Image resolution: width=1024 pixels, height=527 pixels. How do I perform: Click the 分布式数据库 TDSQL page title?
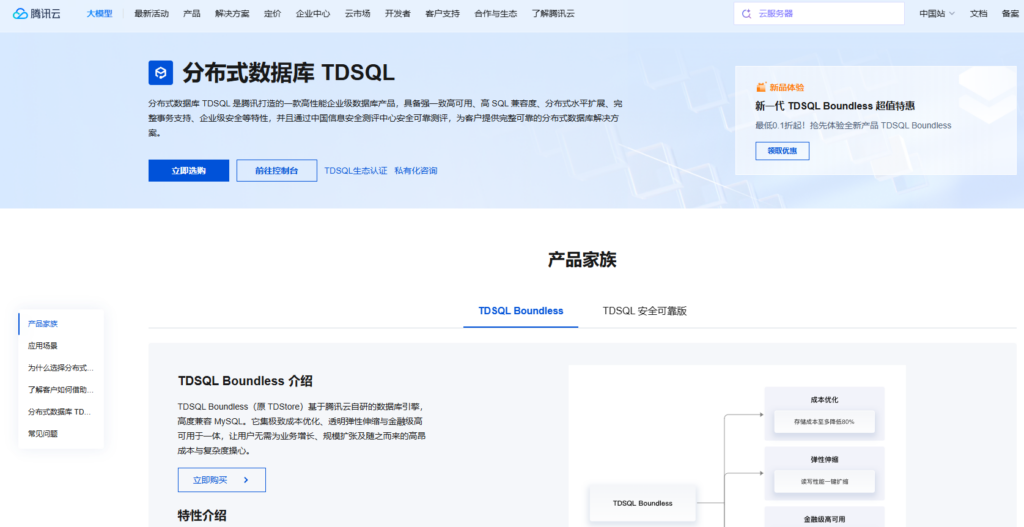pyautogui.click(x=288, y=72)
